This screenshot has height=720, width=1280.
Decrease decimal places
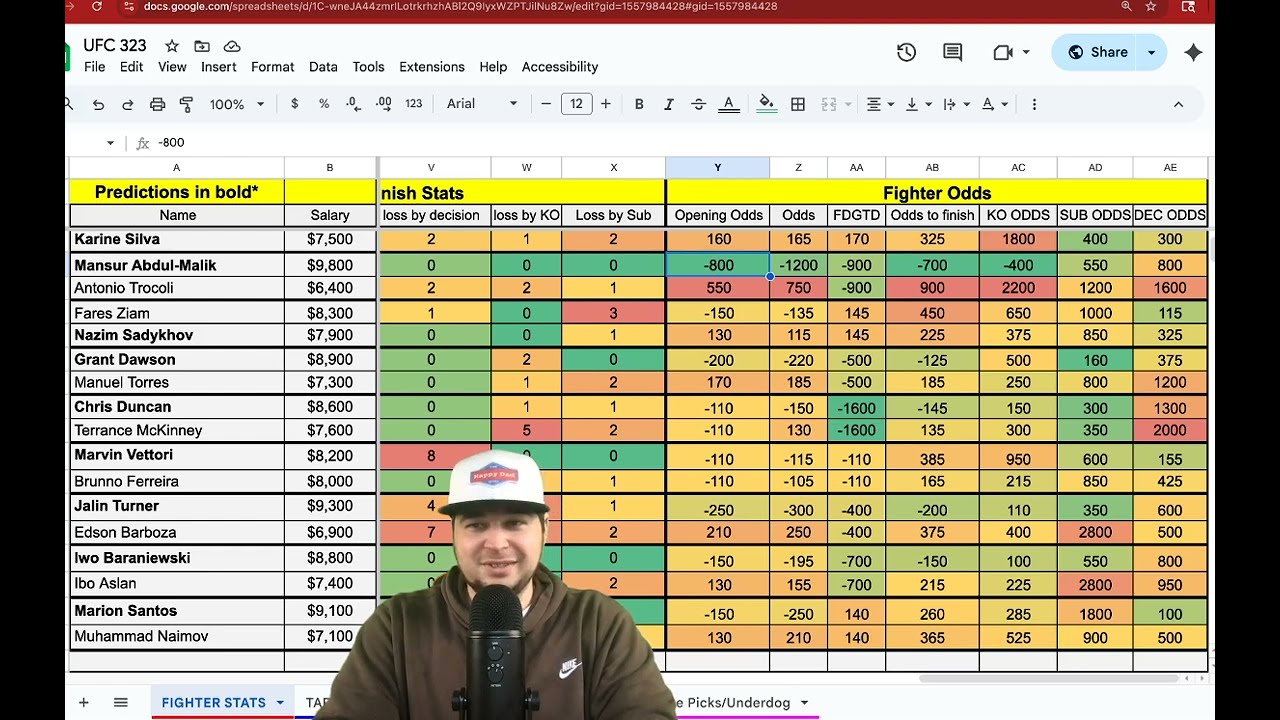(x=353, y=104)
